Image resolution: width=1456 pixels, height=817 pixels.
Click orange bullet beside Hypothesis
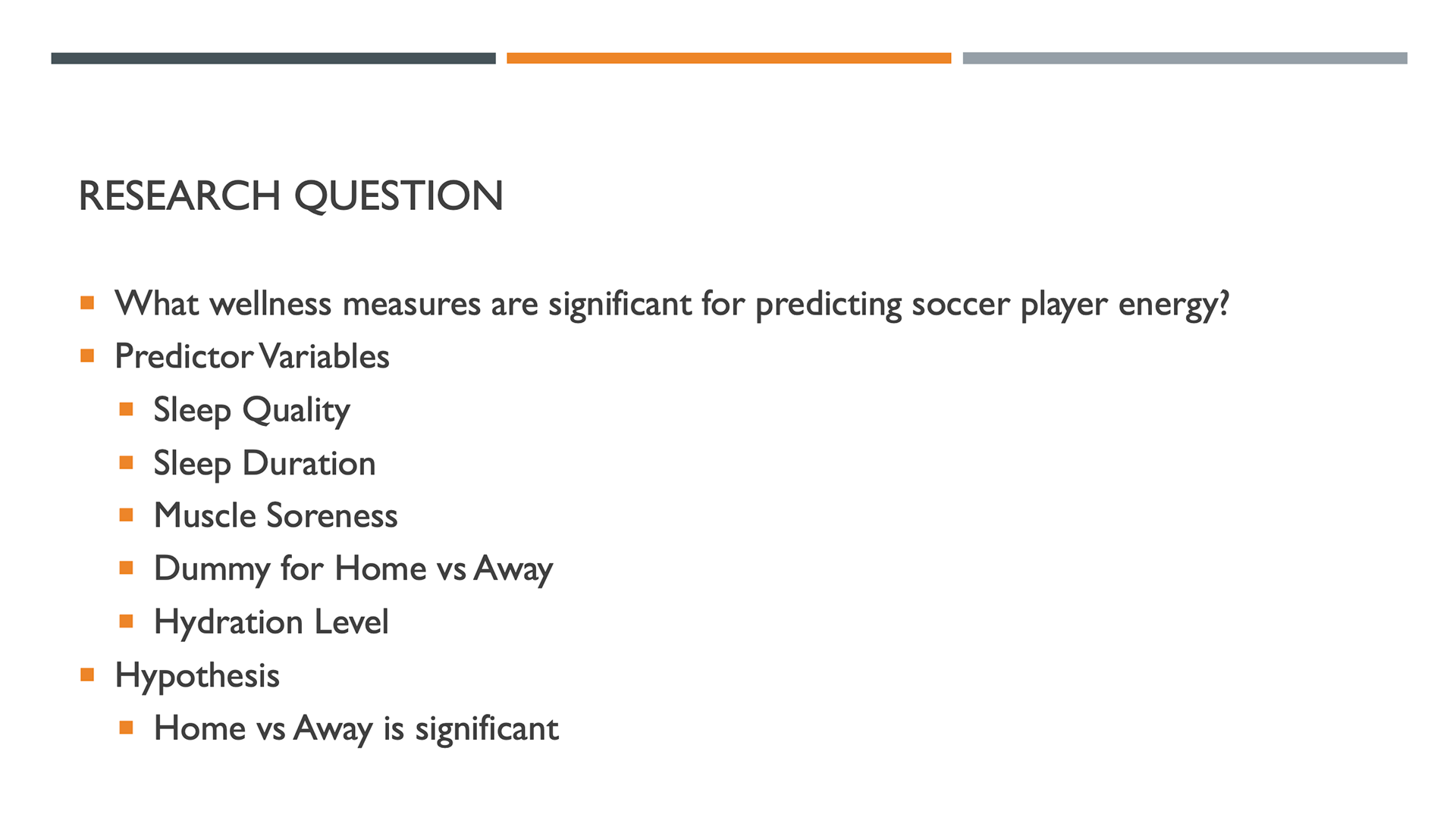pyautogui.click(x=87, y=675)
